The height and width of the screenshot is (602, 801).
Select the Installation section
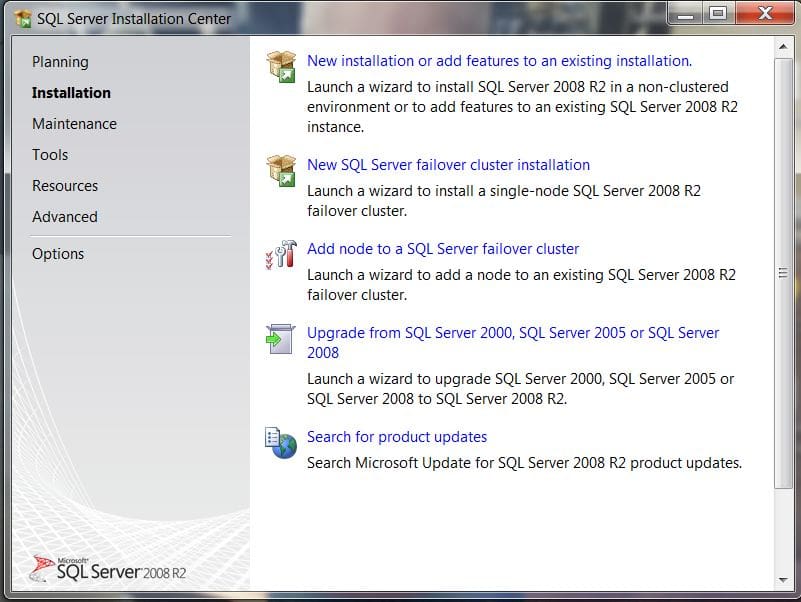click(x=71, y=92)
